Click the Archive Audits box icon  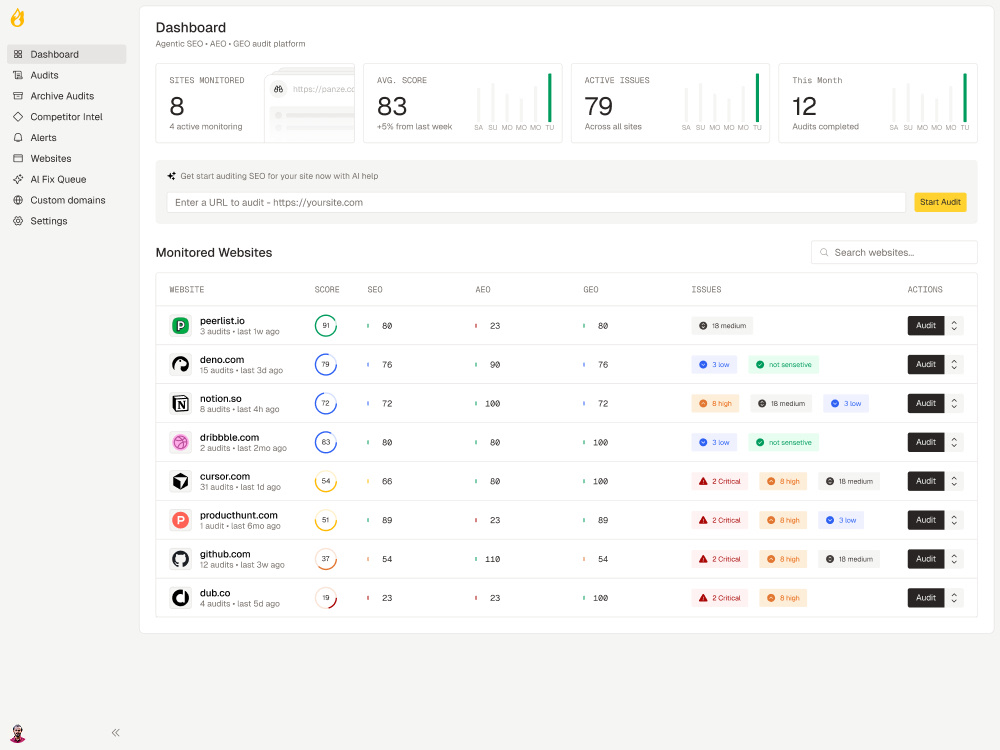18,96
